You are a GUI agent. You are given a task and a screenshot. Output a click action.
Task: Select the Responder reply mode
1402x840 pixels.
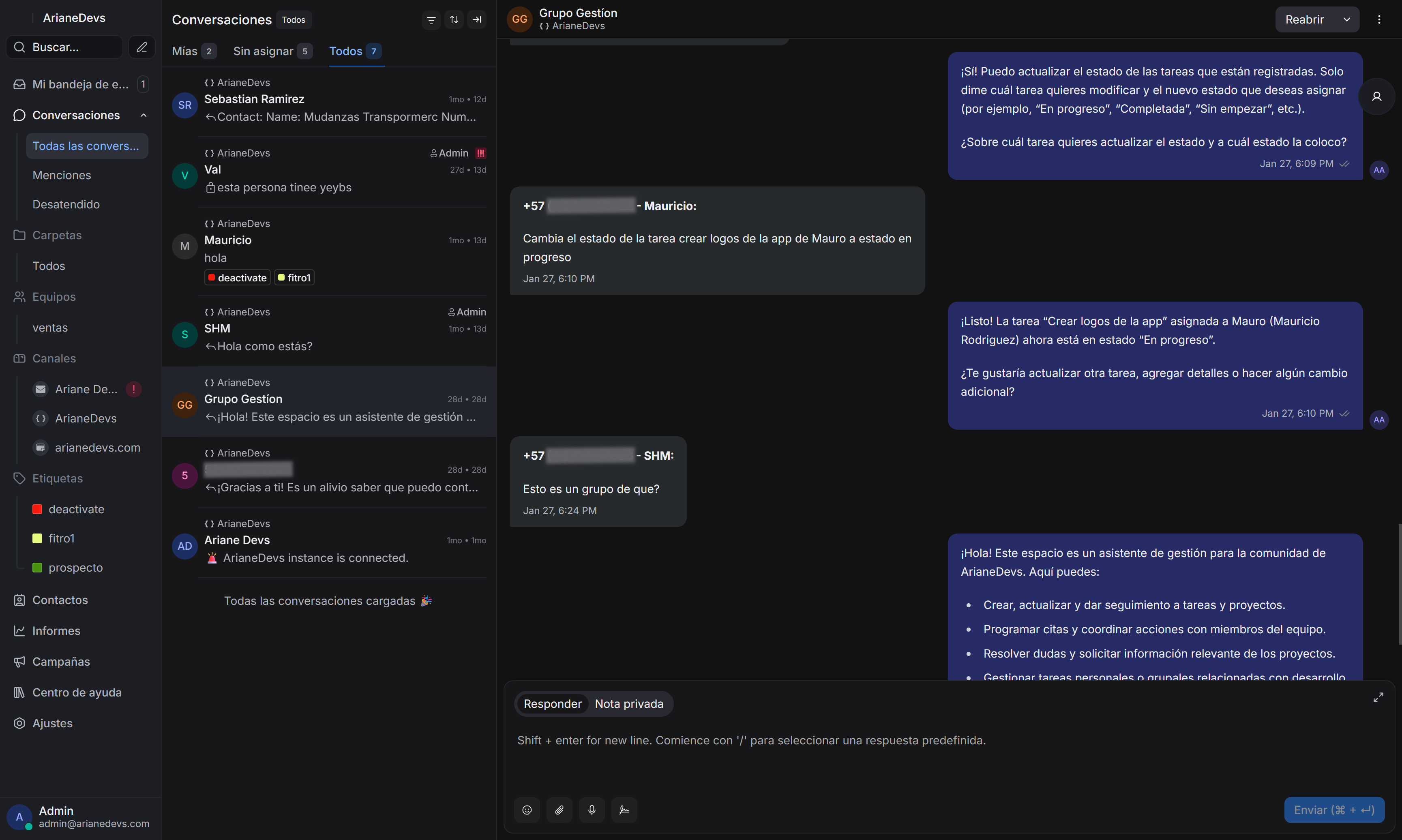(552, 704)
